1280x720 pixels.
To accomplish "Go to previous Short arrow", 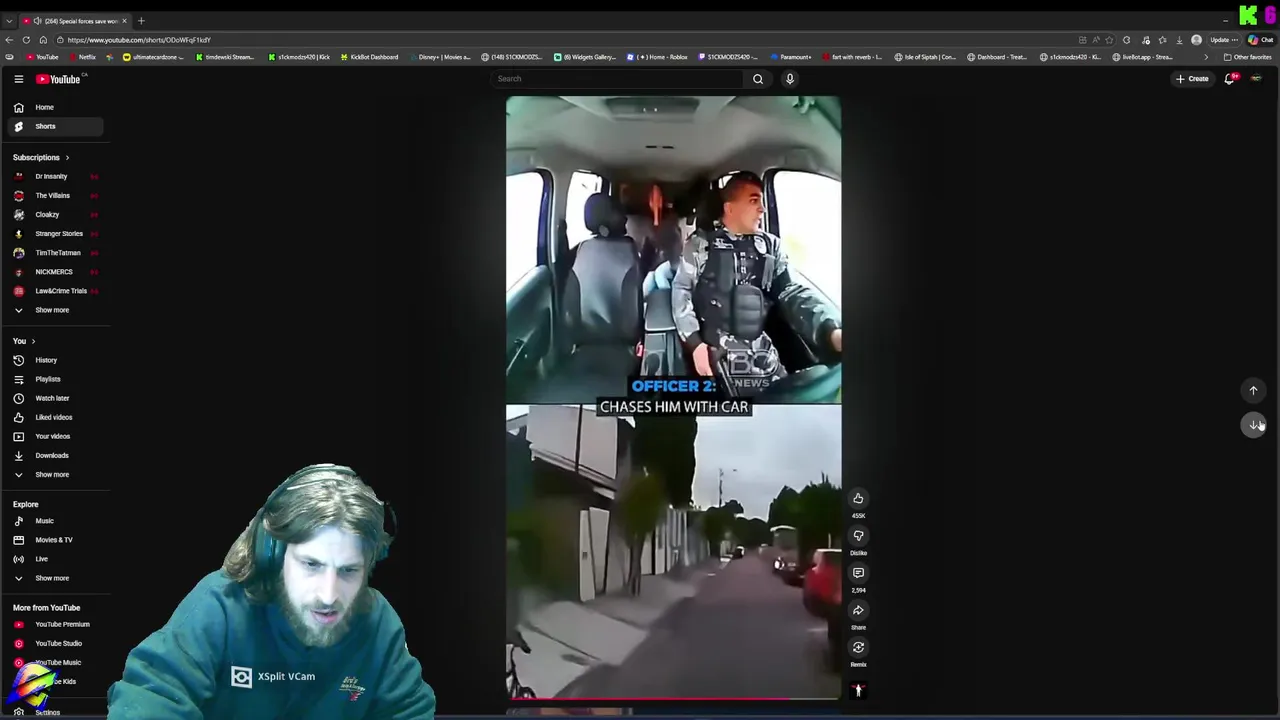I will [x=1253, y=391].
